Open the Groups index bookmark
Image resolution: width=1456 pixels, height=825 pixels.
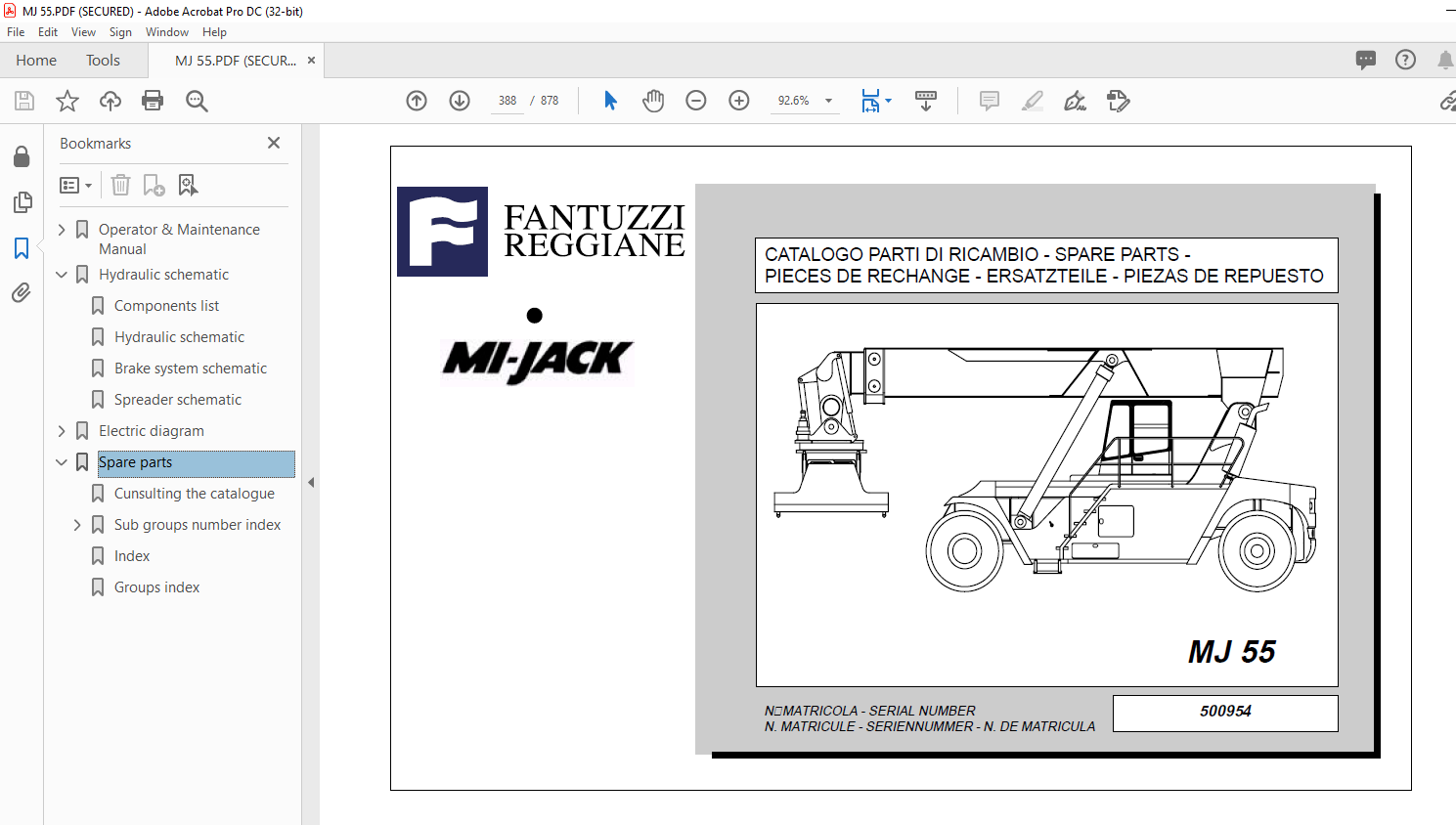(156, 587)
